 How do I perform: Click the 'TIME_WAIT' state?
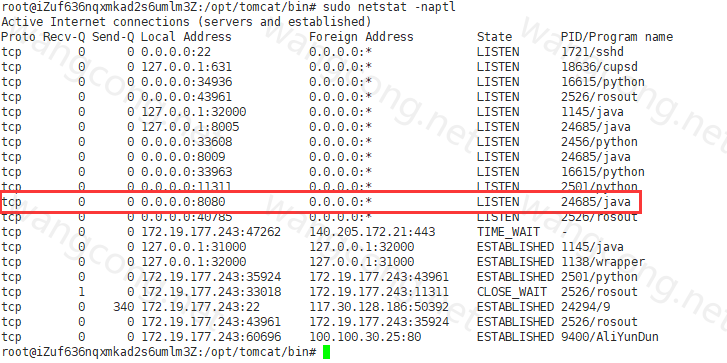[x=508, y=232]
